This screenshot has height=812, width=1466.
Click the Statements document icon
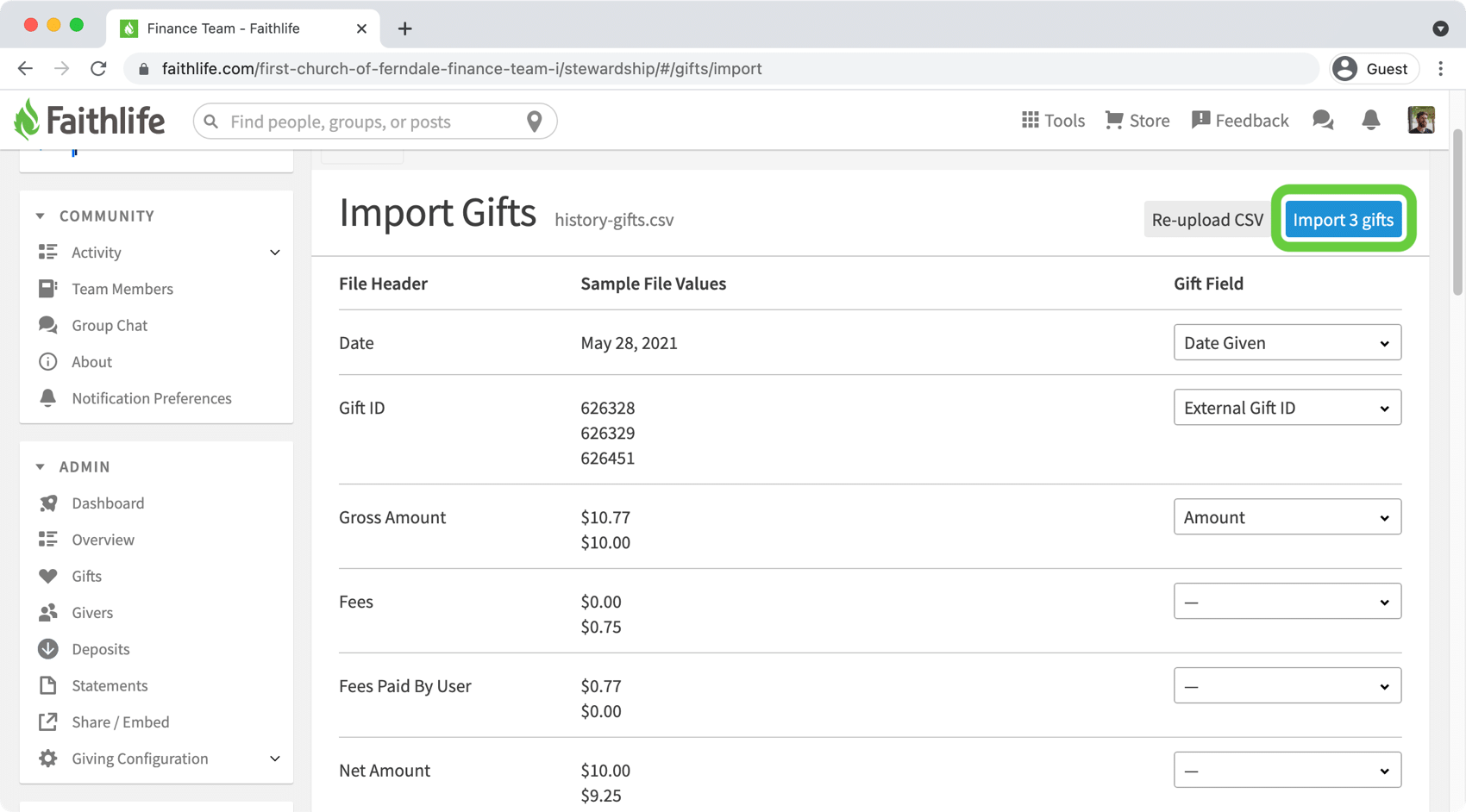(x=48, y=685)
